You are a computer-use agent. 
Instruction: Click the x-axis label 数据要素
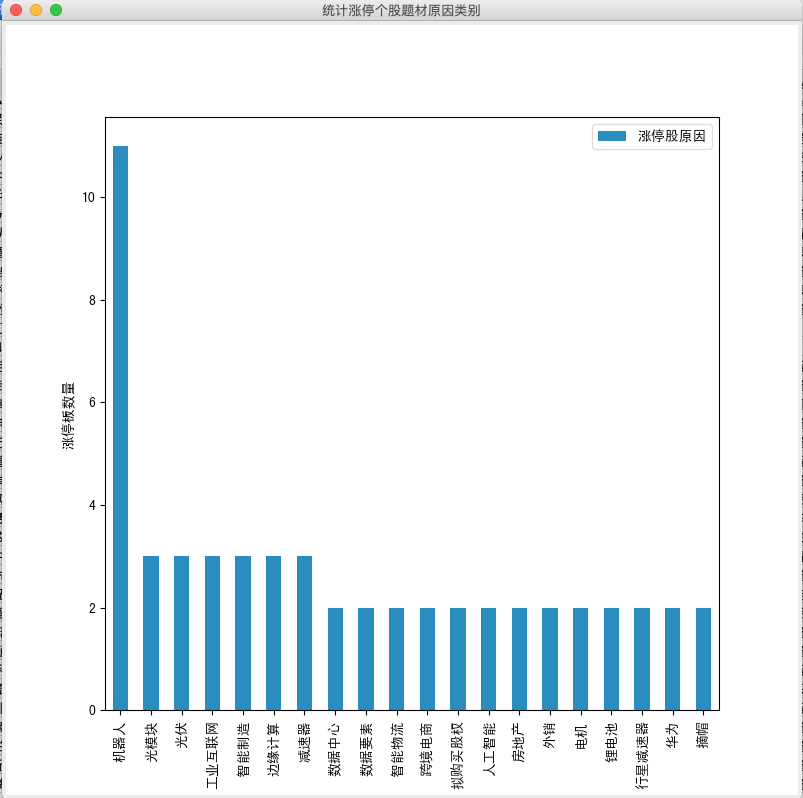[366, 749]
